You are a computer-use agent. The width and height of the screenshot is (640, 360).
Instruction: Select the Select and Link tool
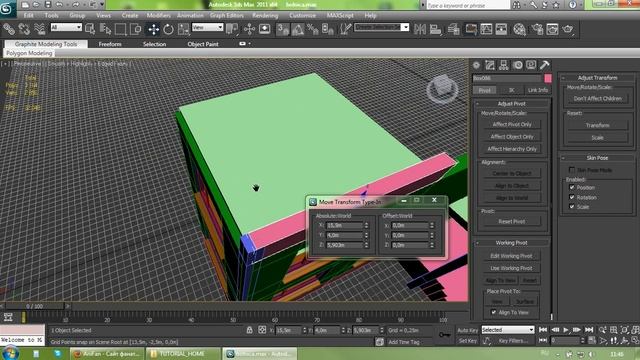9,29
